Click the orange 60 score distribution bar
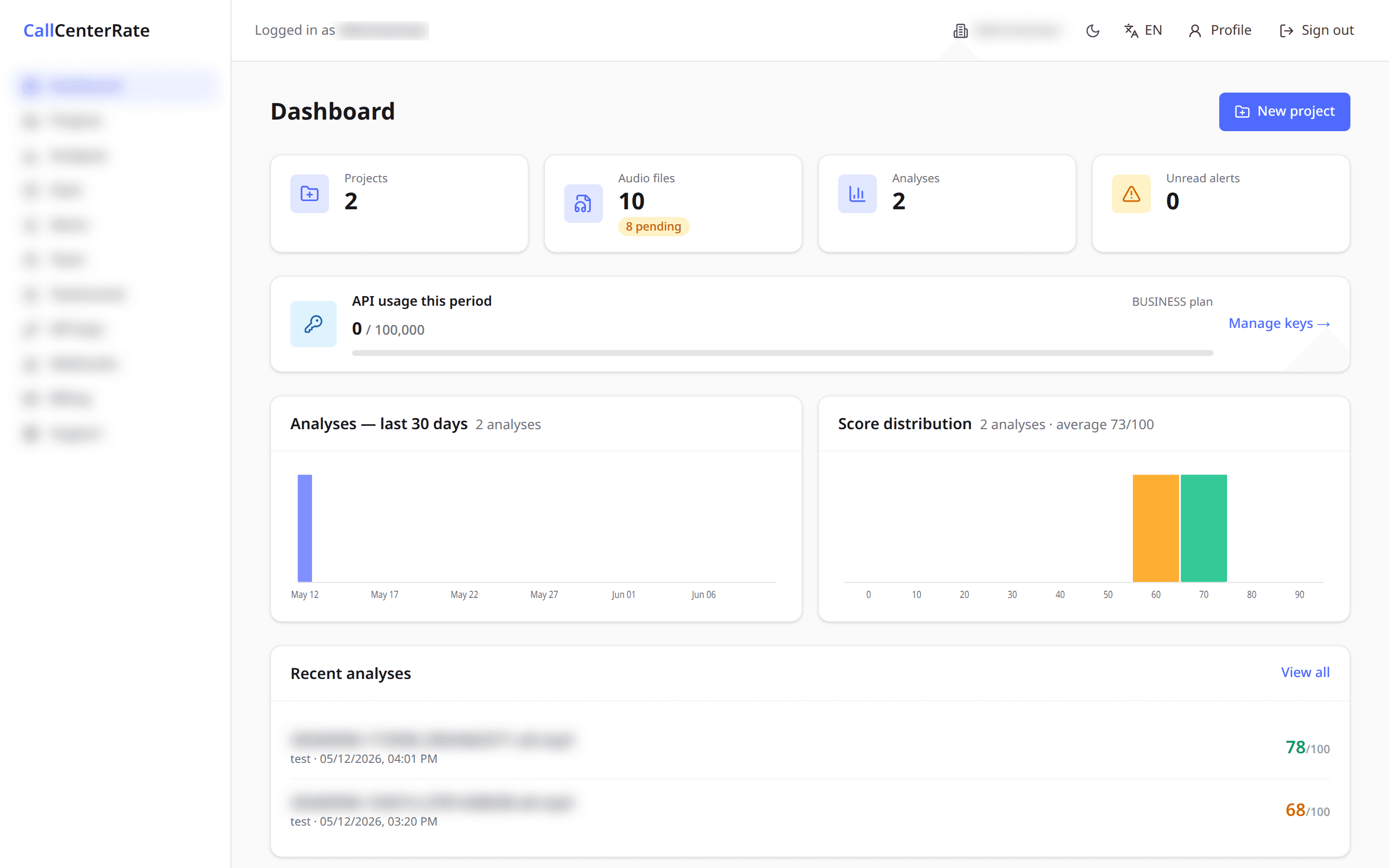 point(1156,528)
